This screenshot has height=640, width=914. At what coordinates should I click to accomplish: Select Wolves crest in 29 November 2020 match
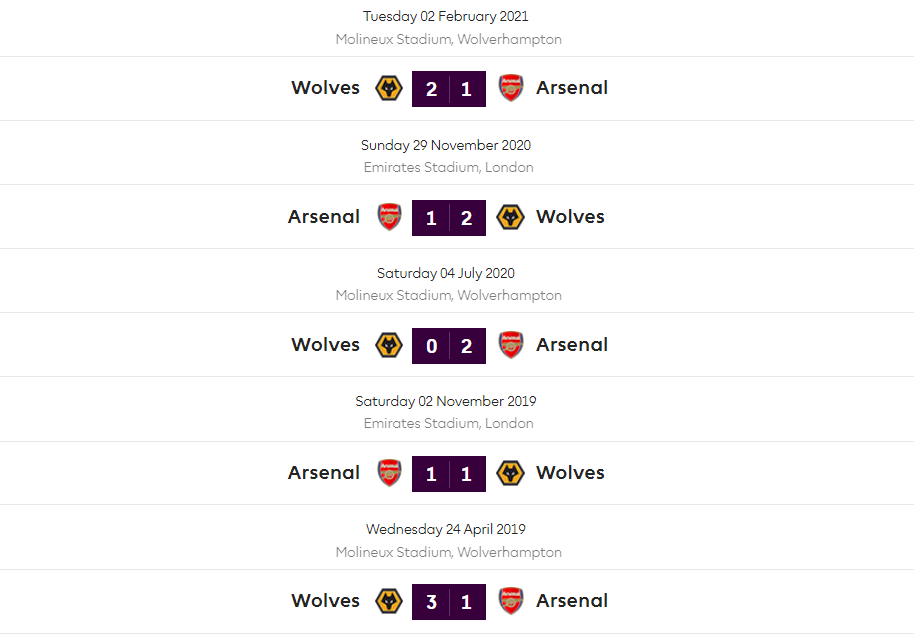click(x=511, y=217)
